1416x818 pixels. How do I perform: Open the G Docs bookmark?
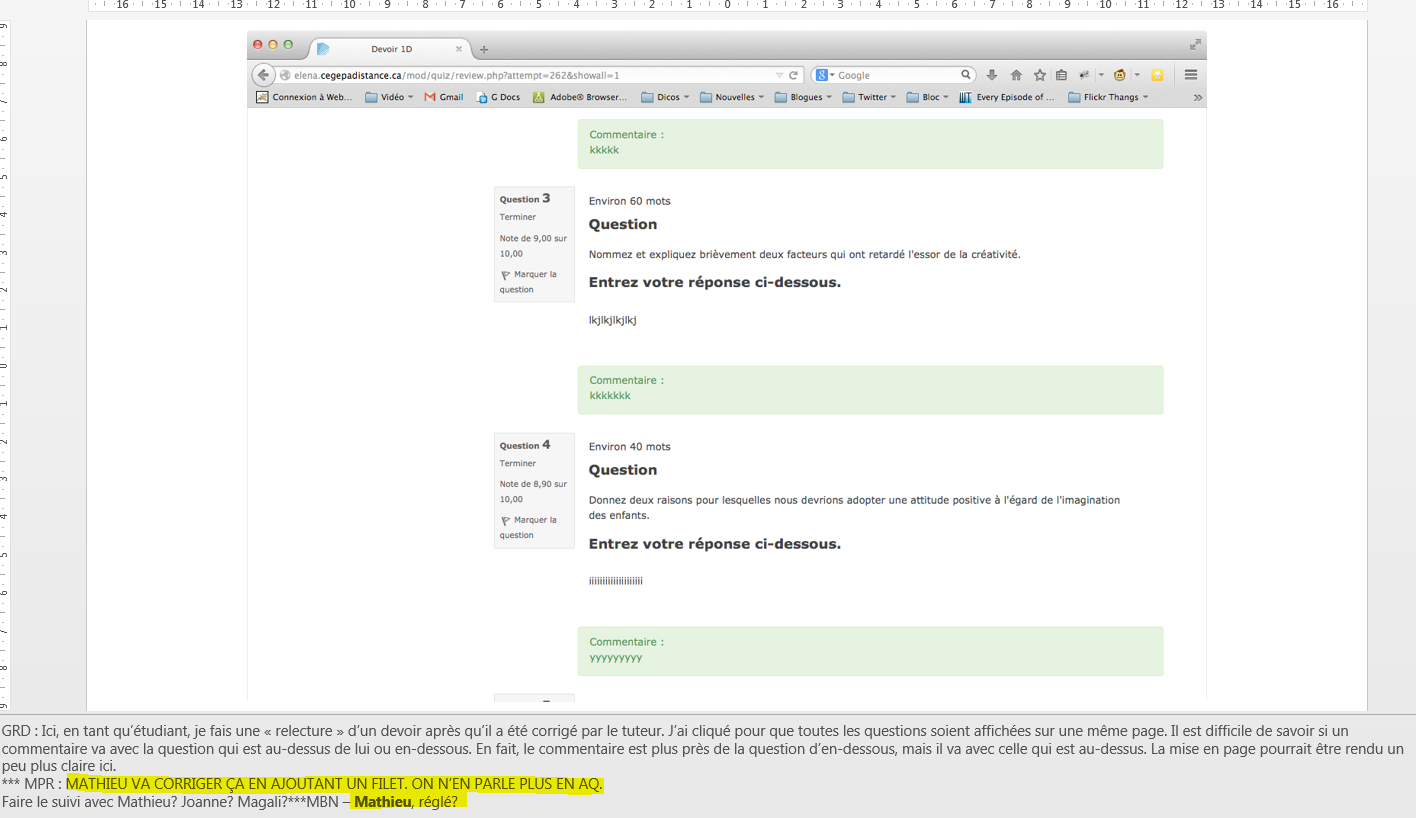[498, 98]
